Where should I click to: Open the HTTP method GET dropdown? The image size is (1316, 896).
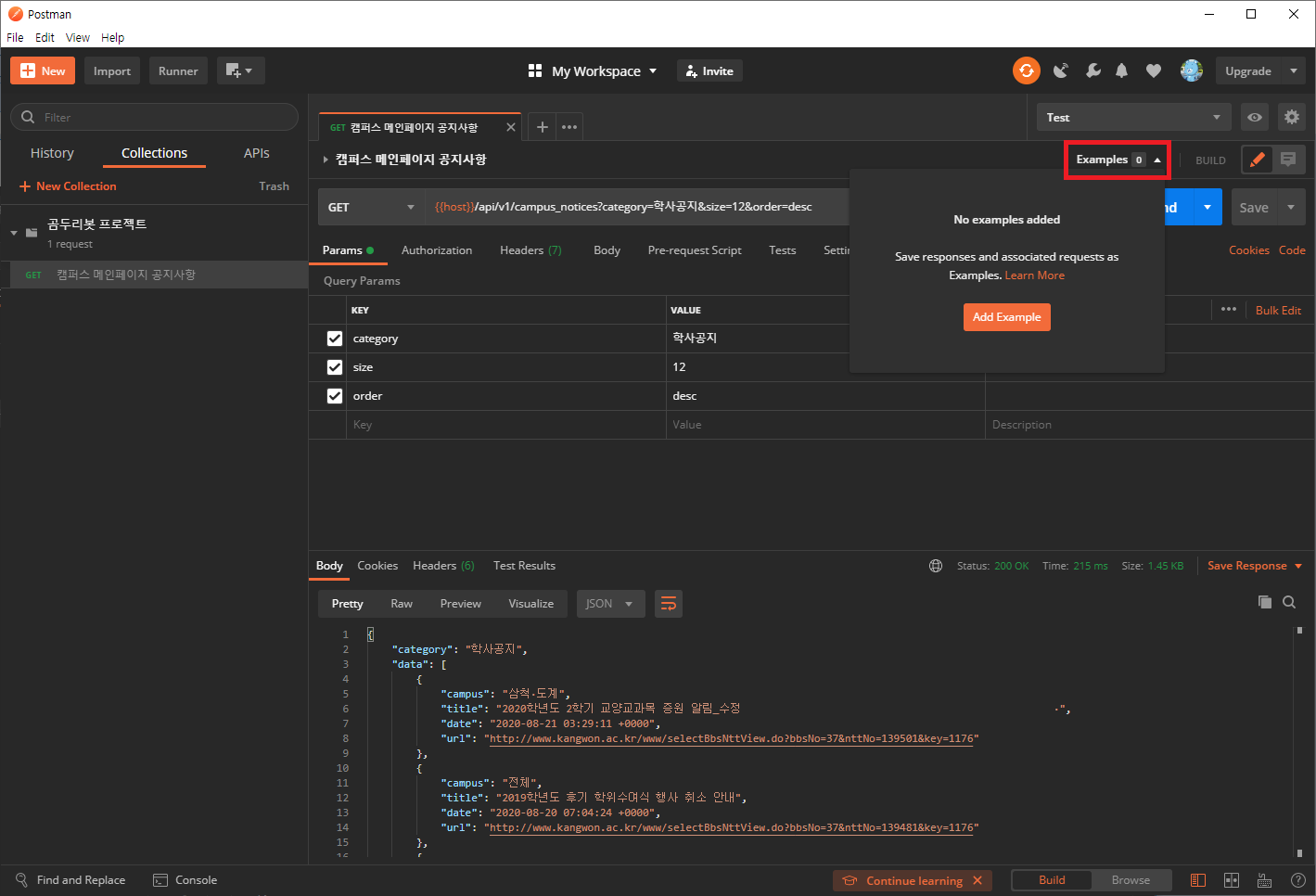pos(371,207)
